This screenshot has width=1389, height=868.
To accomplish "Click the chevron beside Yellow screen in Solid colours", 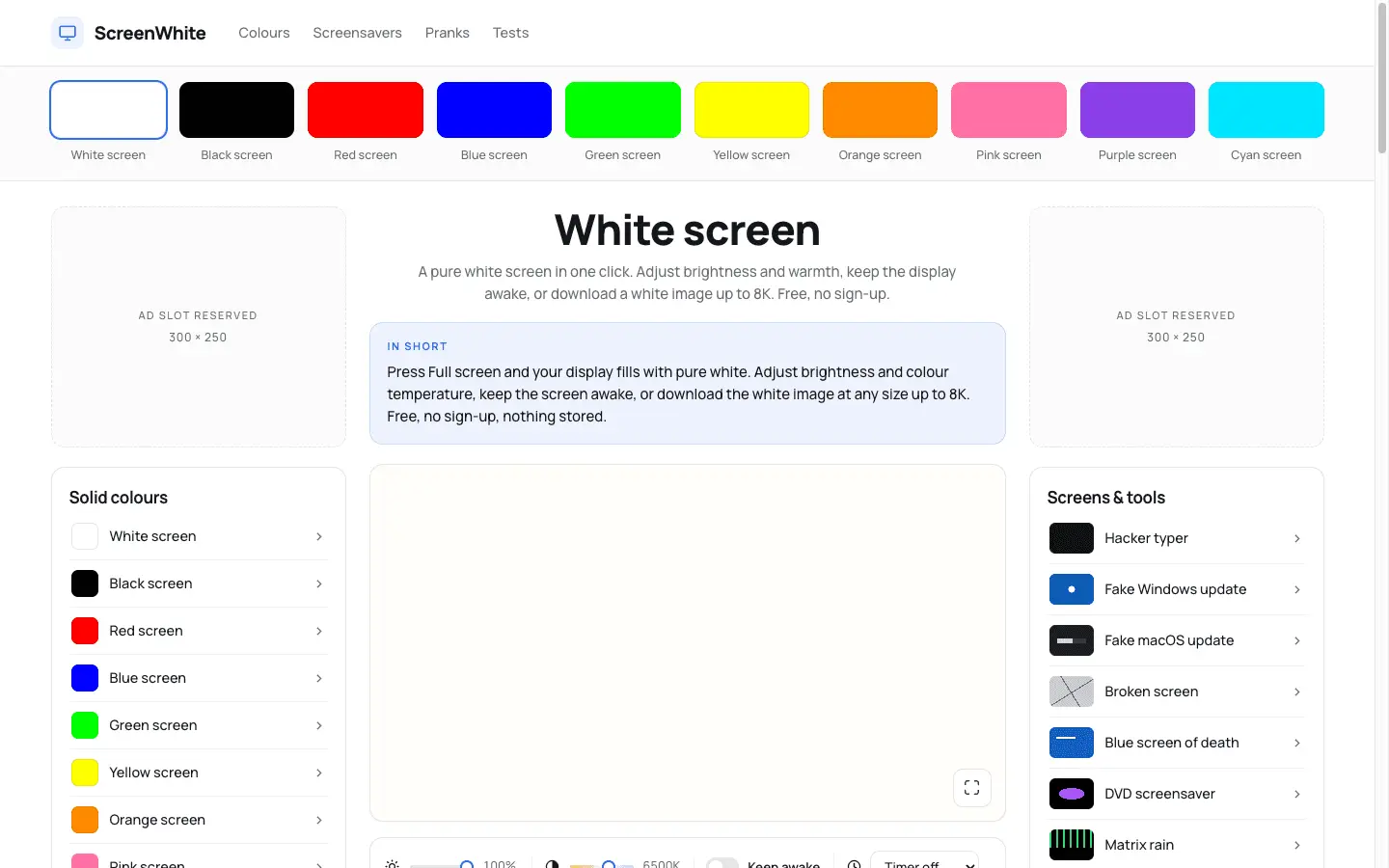I will coord(319,773).
